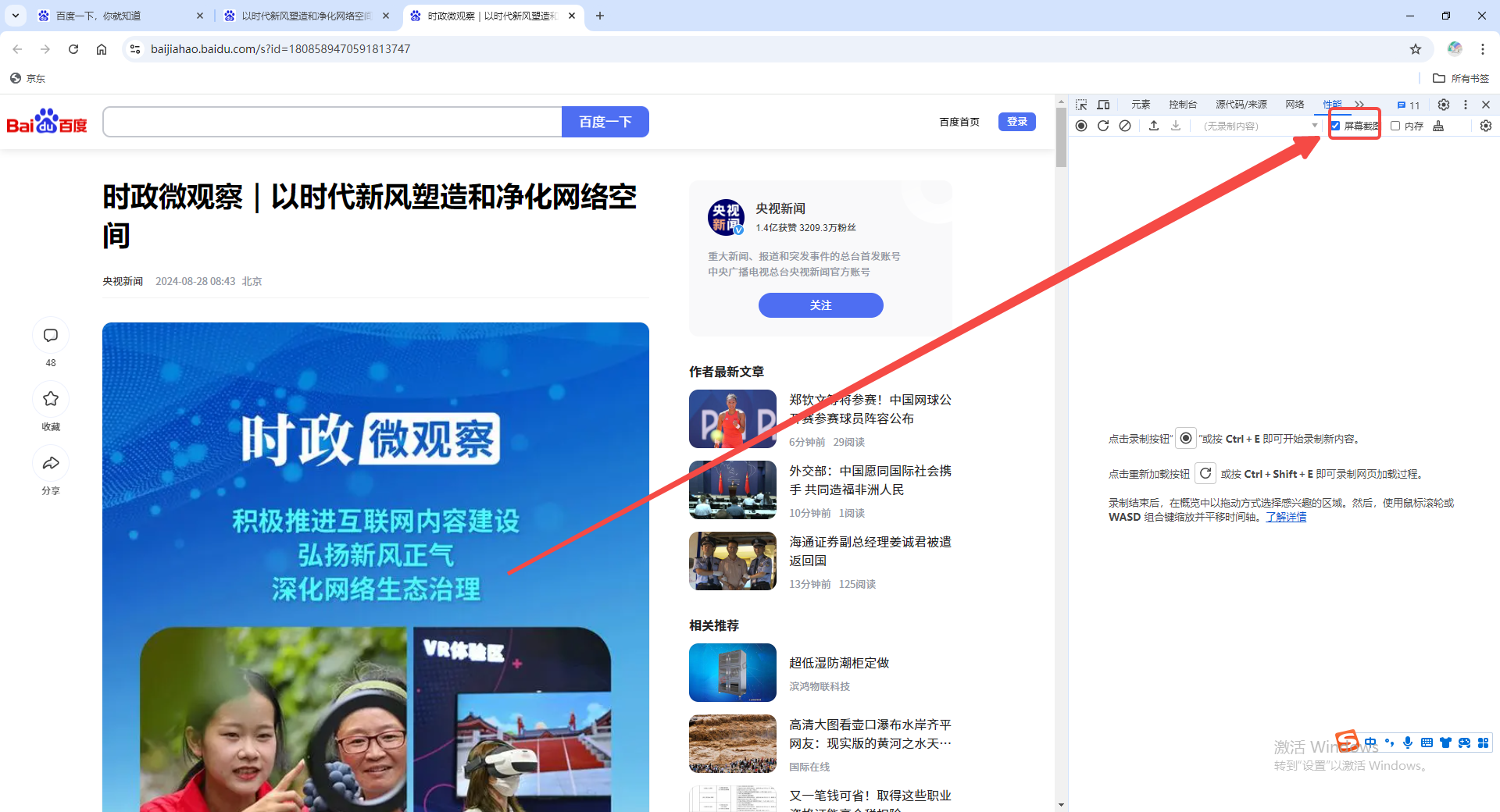The height and width of the screenshot is (812, 1500).
Task: Follow 央视新闻 with the 关注 button
Action: click(820, 305)
